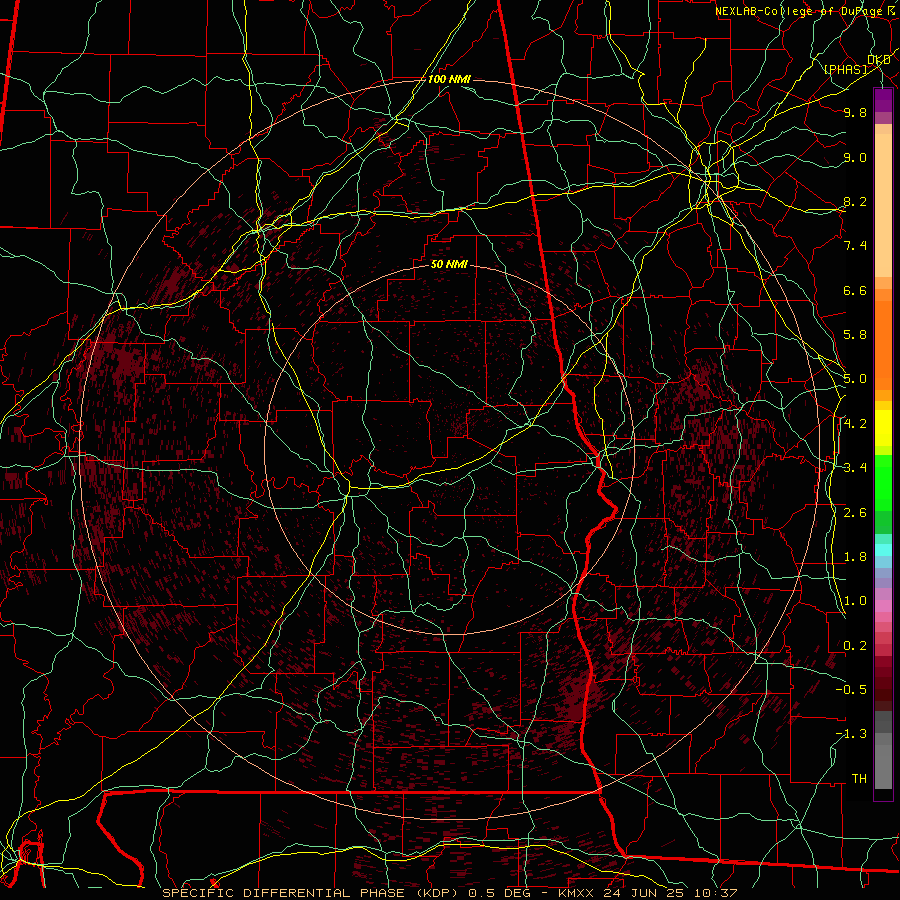
Task: Select the 6.6 scale label
Action: click(x=855, y=290)
